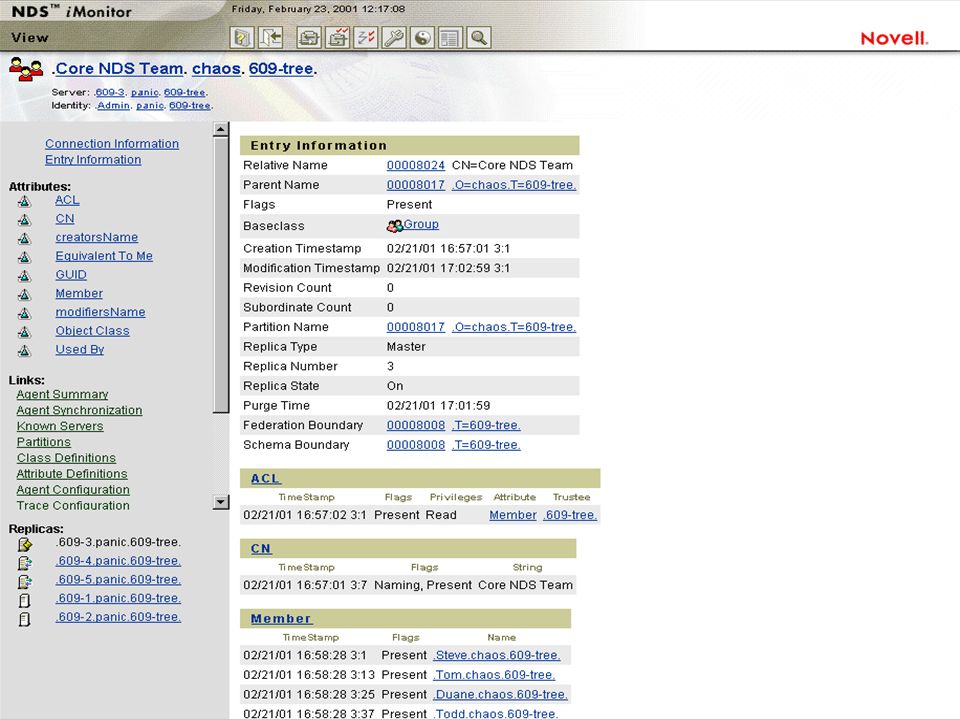The width and height of the screenshot is (960, 720).
Task: Open the Member section header link
Action: 281,618
